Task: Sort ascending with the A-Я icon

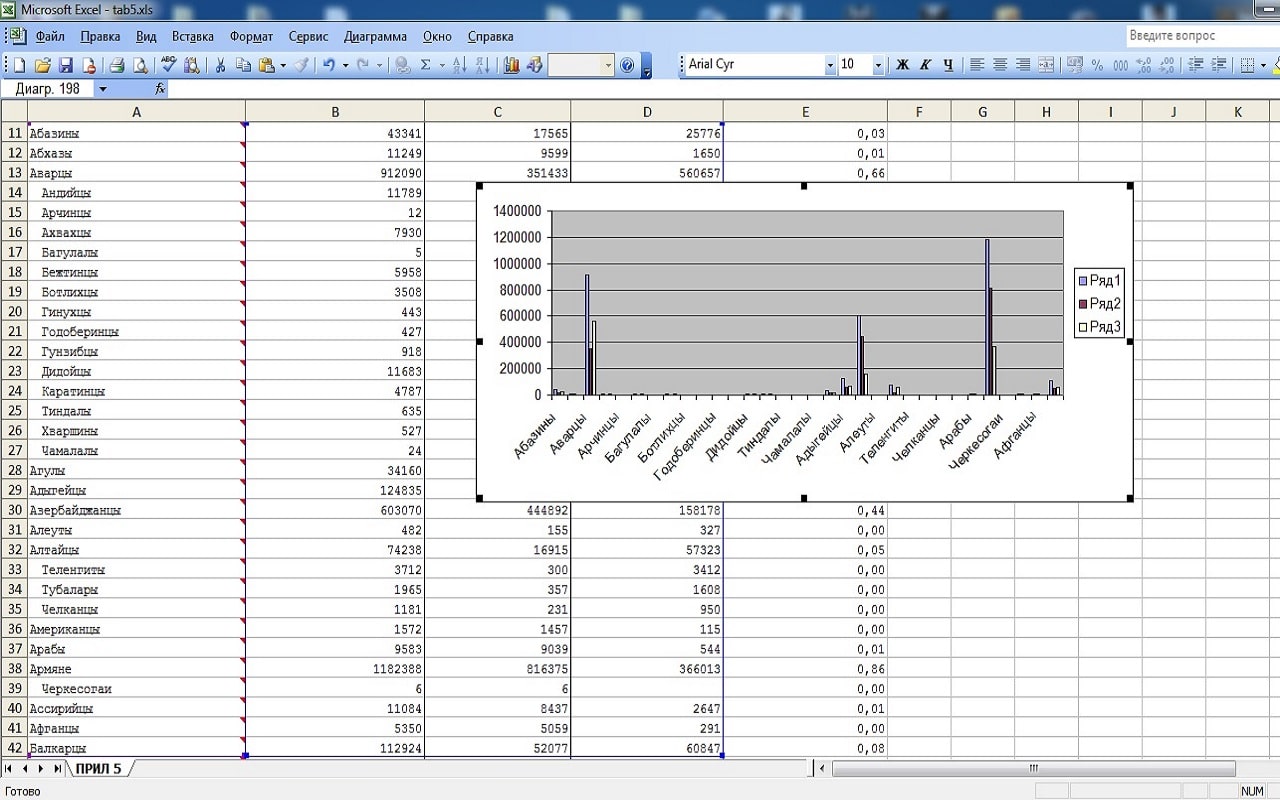Action: pyautogui.click(x=459, y=65)
